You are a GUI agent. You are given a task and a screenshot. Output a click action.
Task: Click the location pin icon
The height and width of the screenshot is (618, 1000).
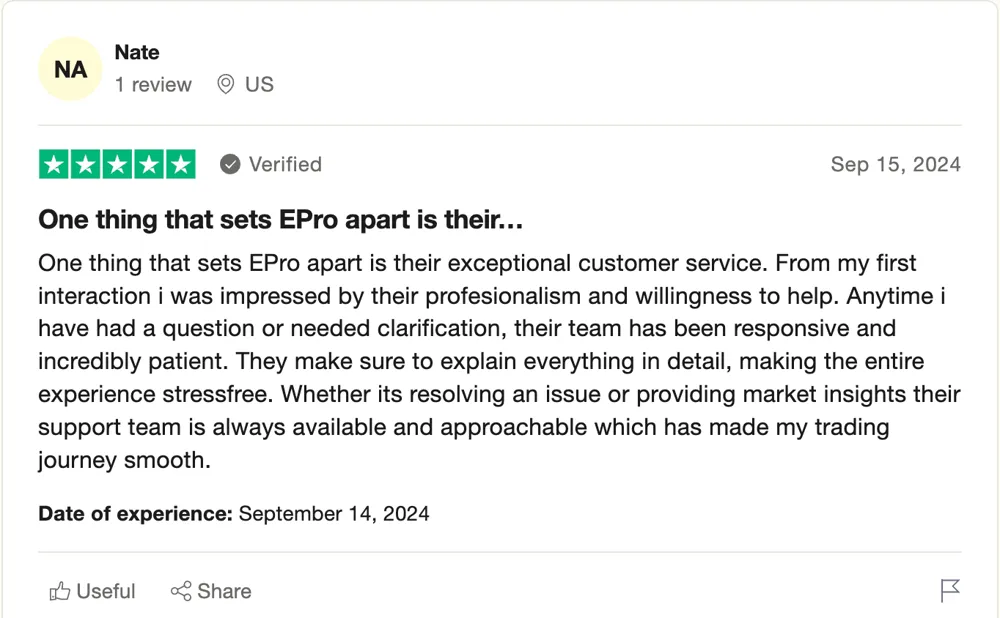click(x=225, y=84)
